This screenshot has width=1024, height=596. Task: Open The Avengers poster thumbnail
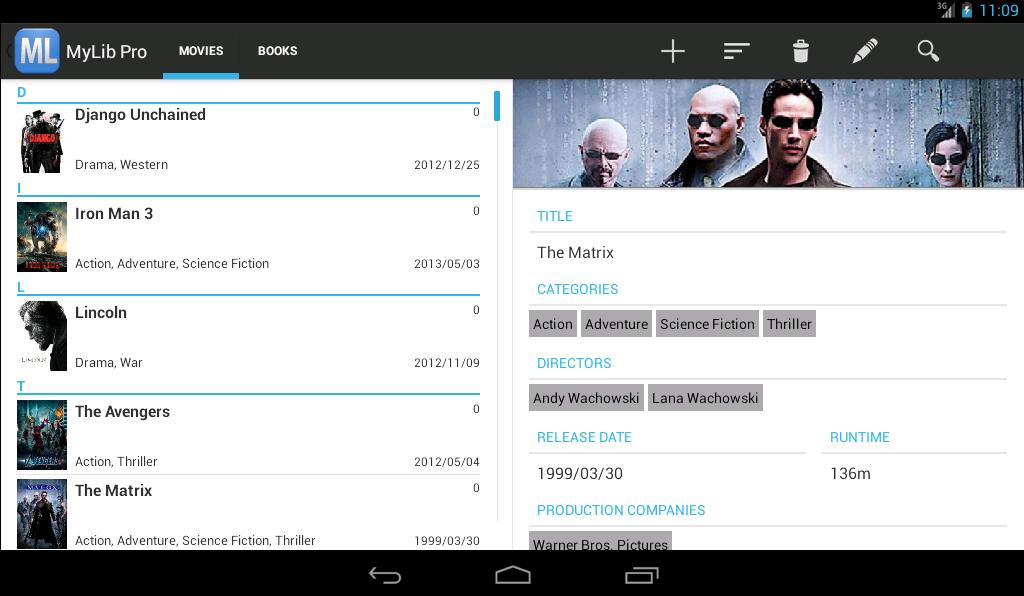(42, 435)
